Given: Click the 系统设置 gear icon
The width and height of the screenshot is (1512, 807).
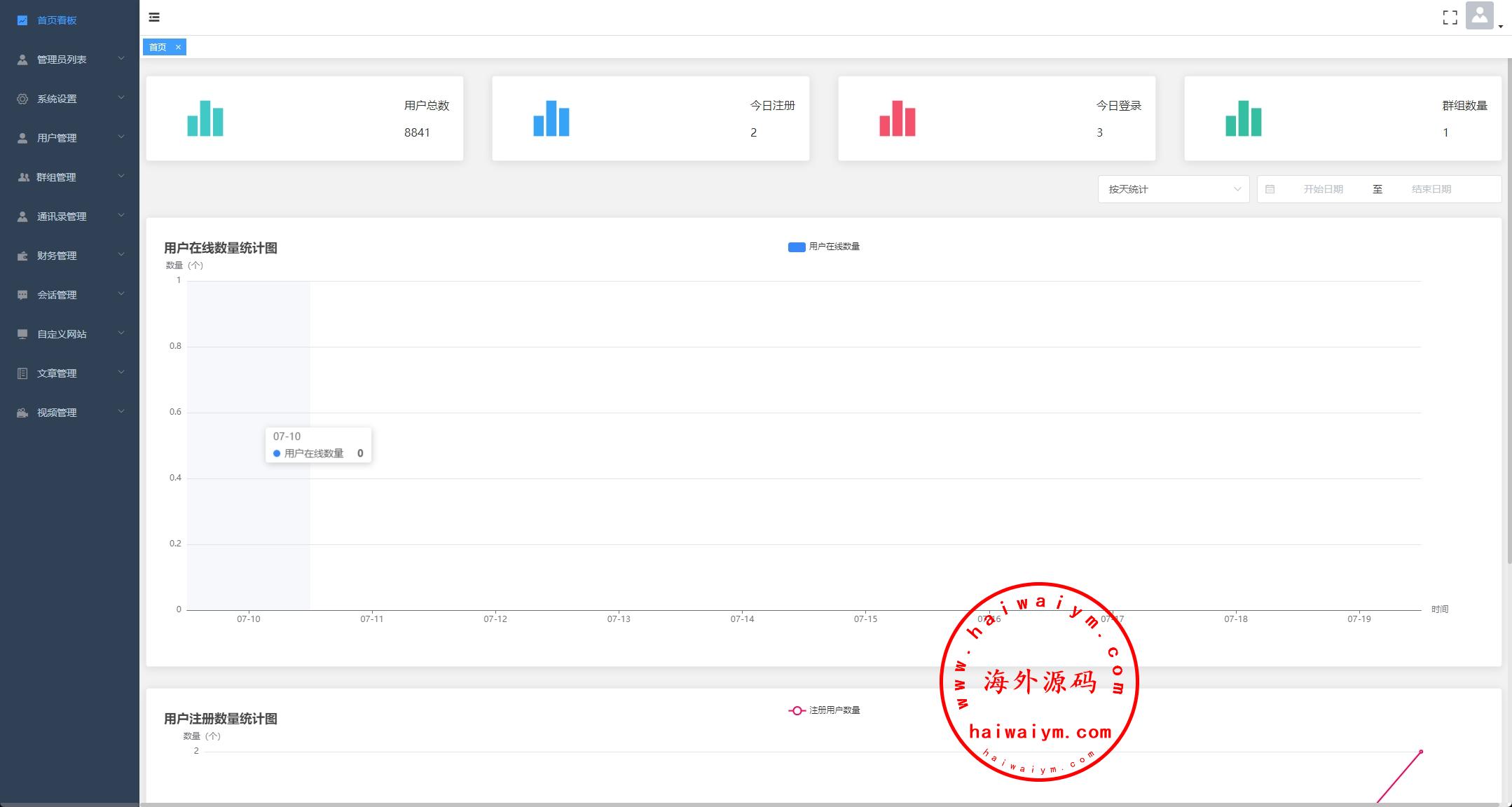Looking at the screenshot, I should click(x=22, y=99).
